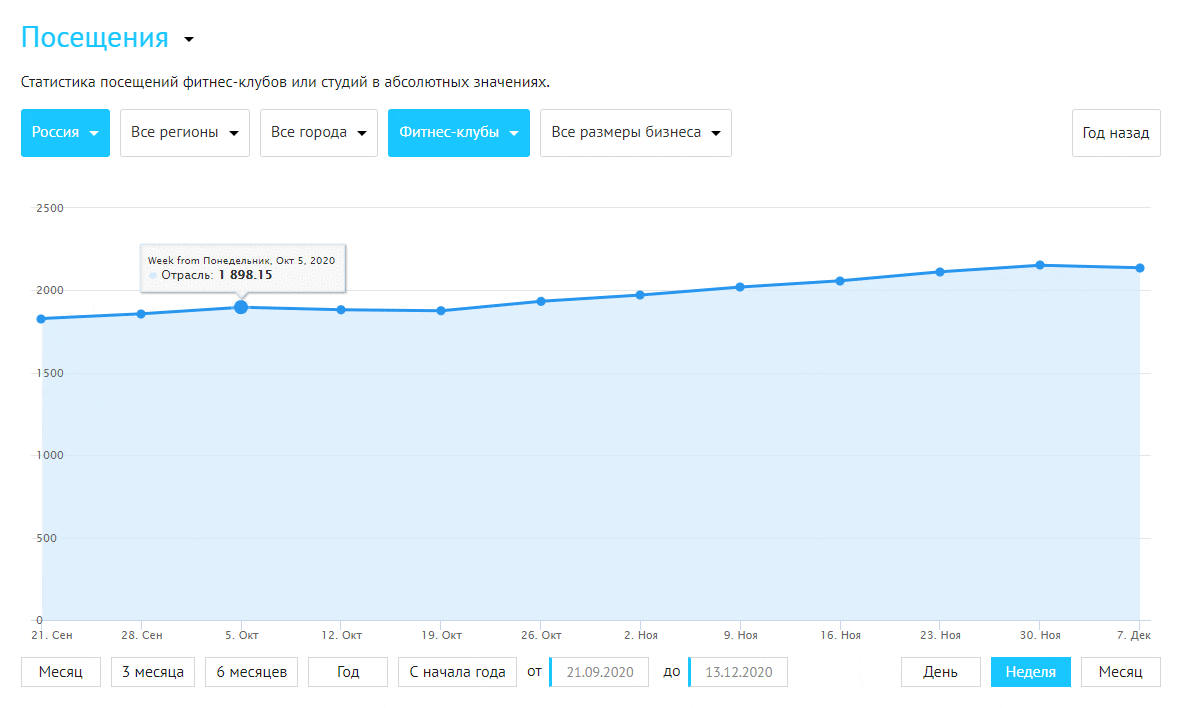Select the 3 месяца range preset
Viewport: 1186px width, 708px height.
click(153, 672)
